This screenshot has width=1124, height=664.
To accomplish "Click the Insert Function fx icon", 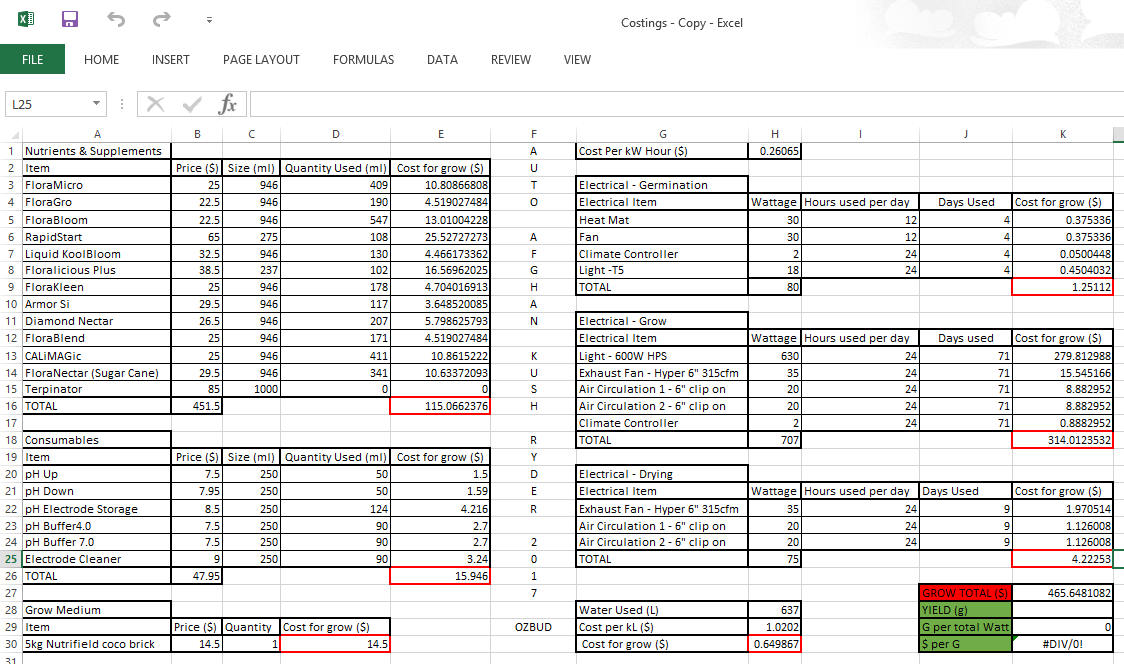I will 227,104.
